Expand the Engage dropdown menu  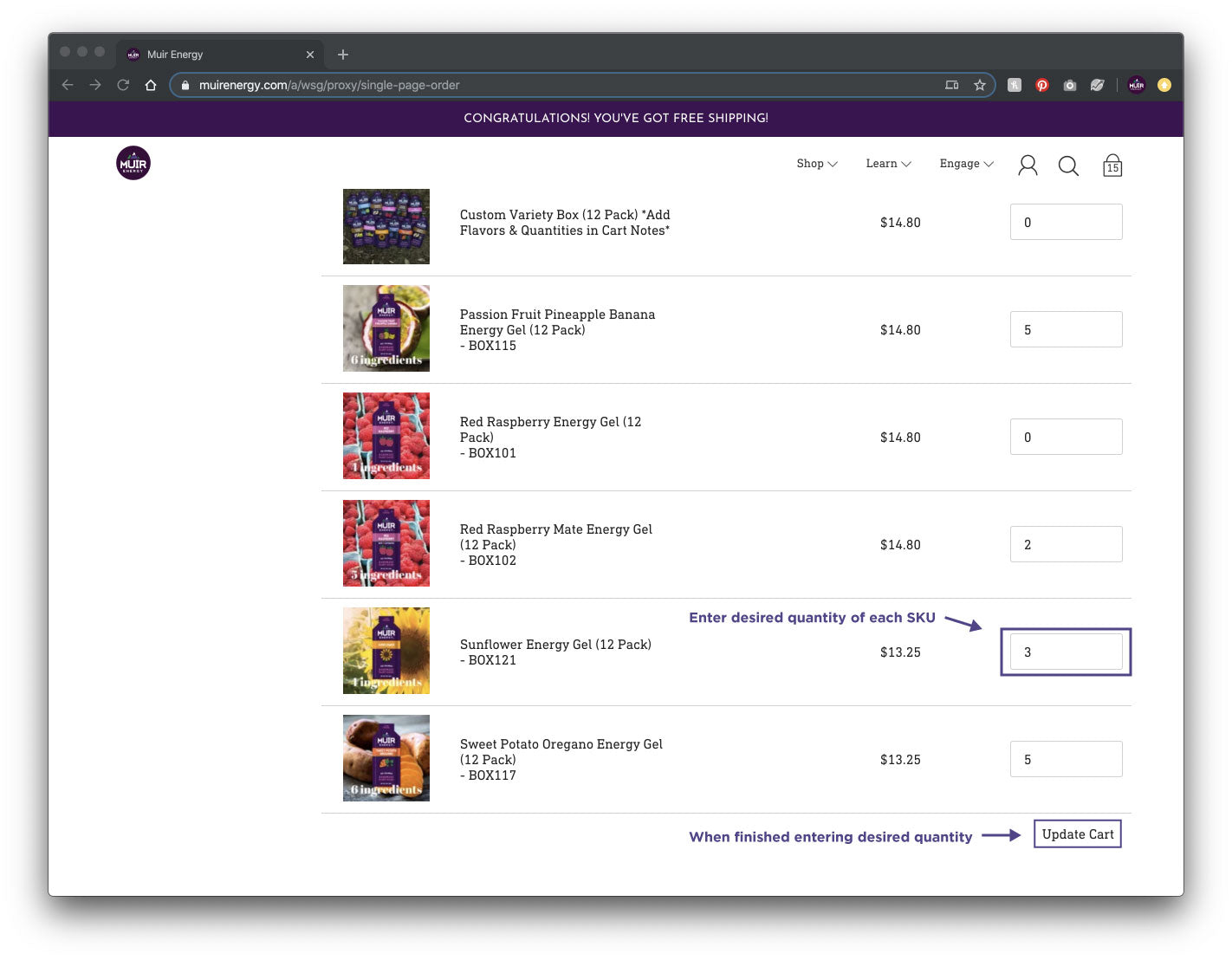[966, 164]
